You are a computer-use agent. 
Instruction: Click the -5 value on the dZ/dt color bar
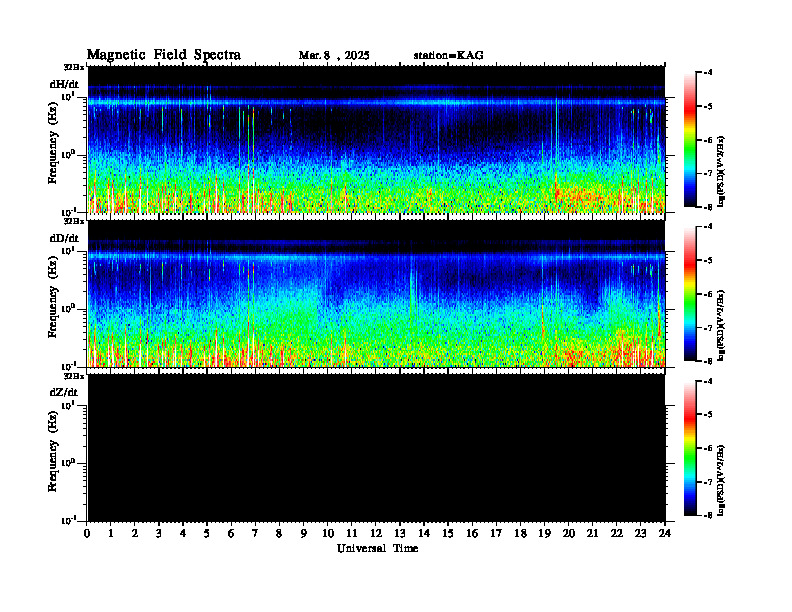(x=708, y=414)
